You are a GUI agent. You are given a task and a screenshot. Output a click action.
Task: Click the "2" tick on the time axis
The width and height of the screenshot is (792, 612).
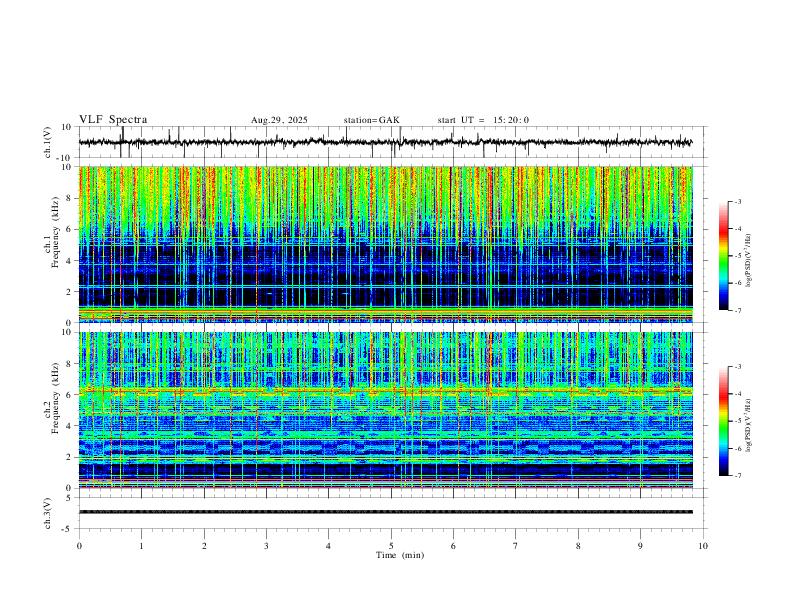tap(204, 546)
